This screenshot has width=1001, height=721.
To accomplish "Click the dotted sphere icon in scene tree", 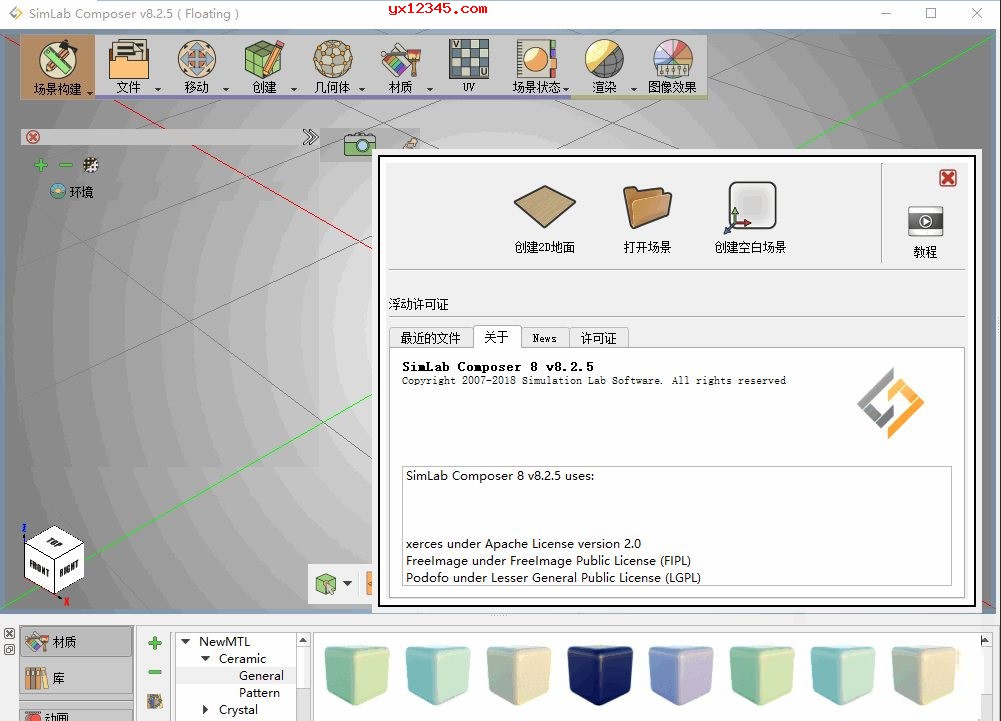I will point(91,165).
